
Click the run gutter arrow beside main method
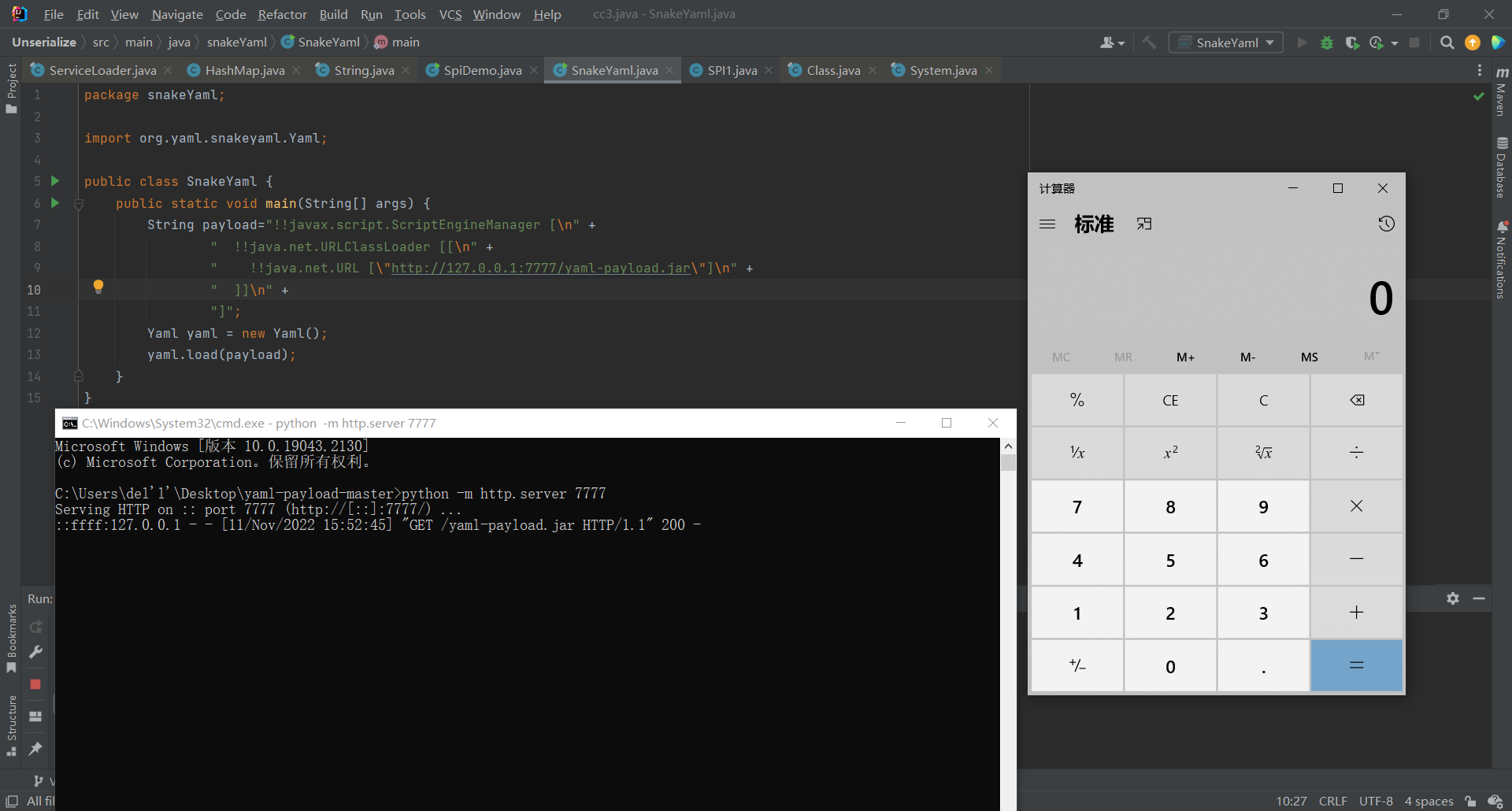pyautogui.click(x=55, y=203)
